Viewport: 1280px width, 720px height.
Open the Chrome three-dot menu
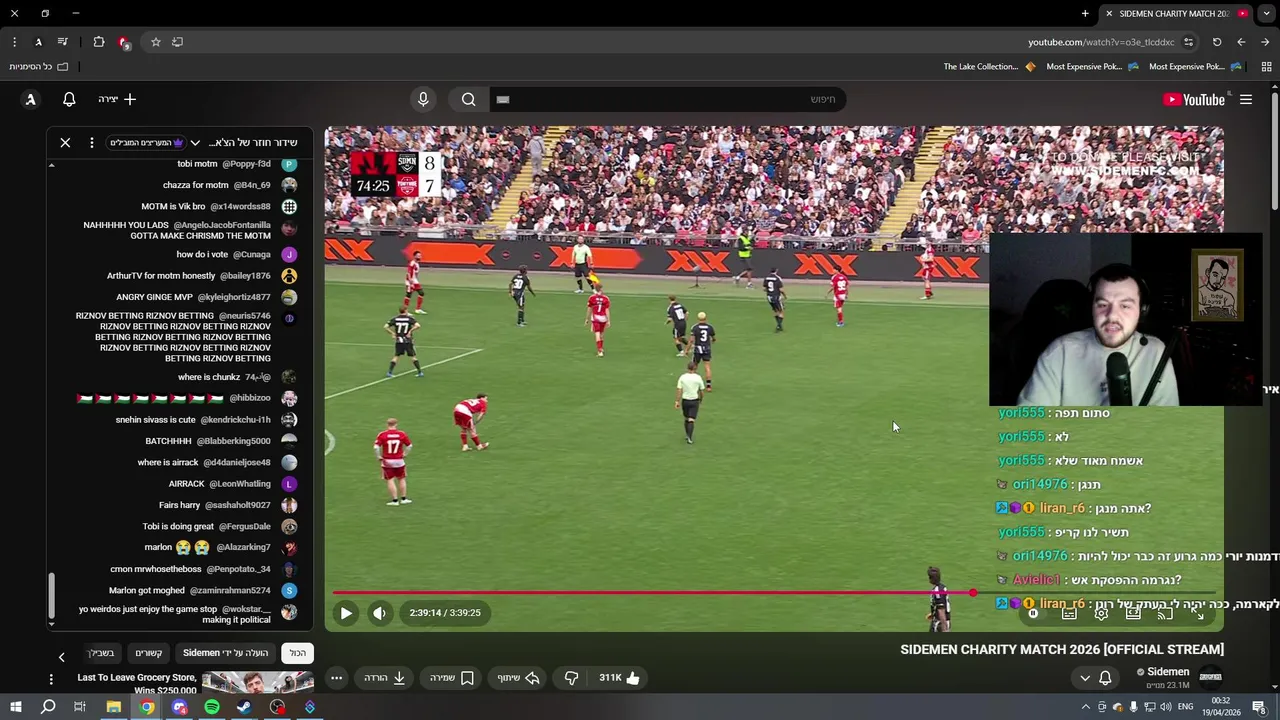(x=14, y=42)
